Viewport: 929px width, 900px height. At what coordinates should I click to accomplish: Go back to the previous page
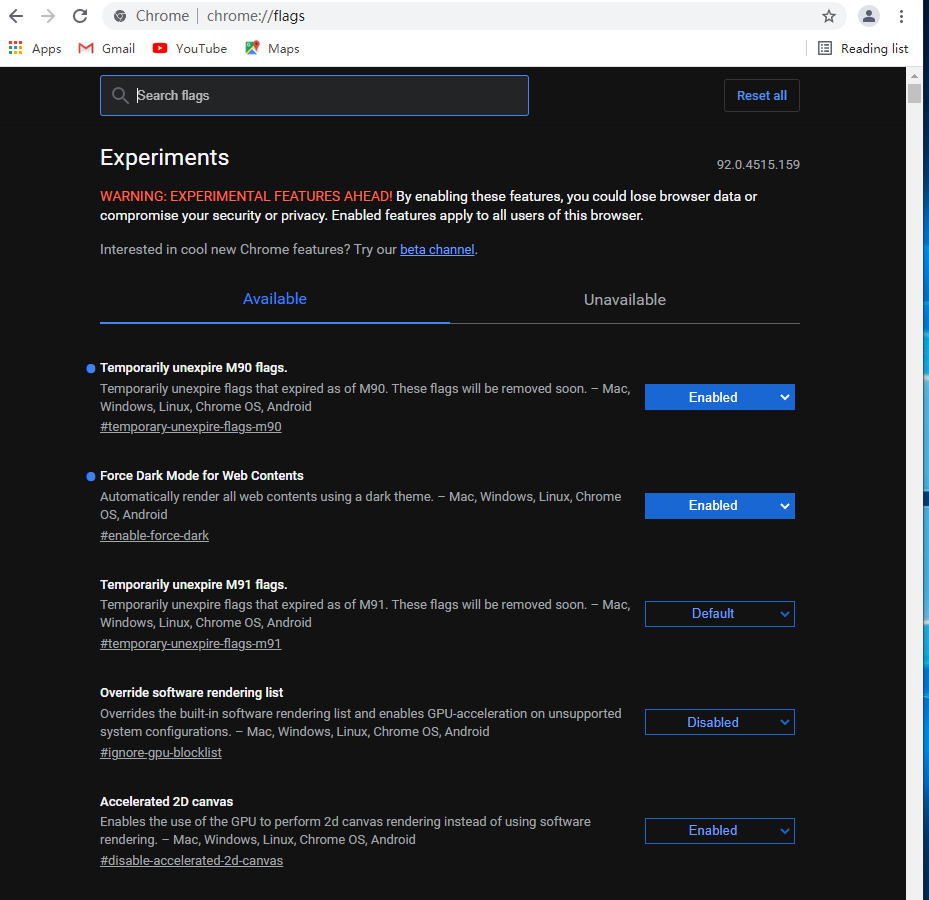point(16,16)
